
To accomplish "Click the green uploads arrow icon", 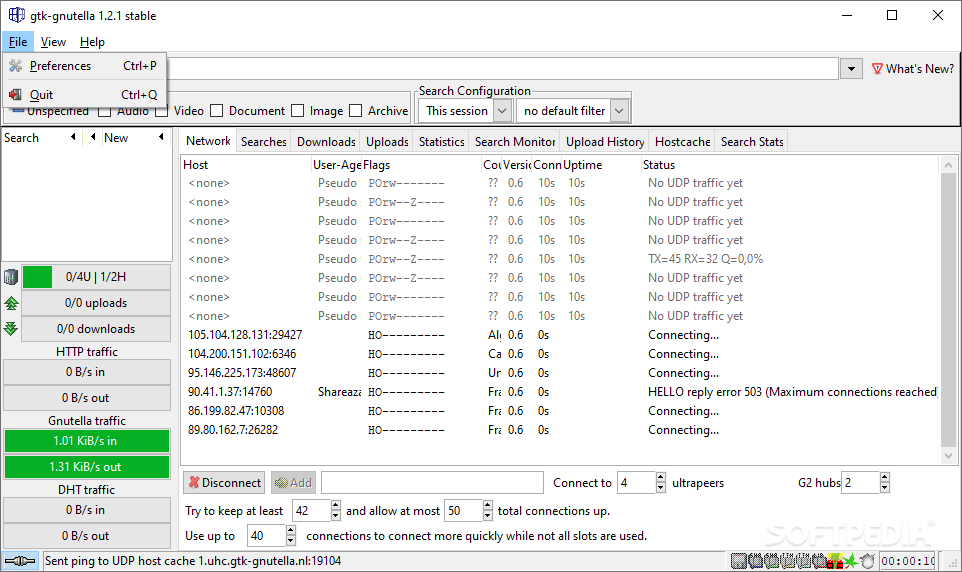I will point(11,303).
